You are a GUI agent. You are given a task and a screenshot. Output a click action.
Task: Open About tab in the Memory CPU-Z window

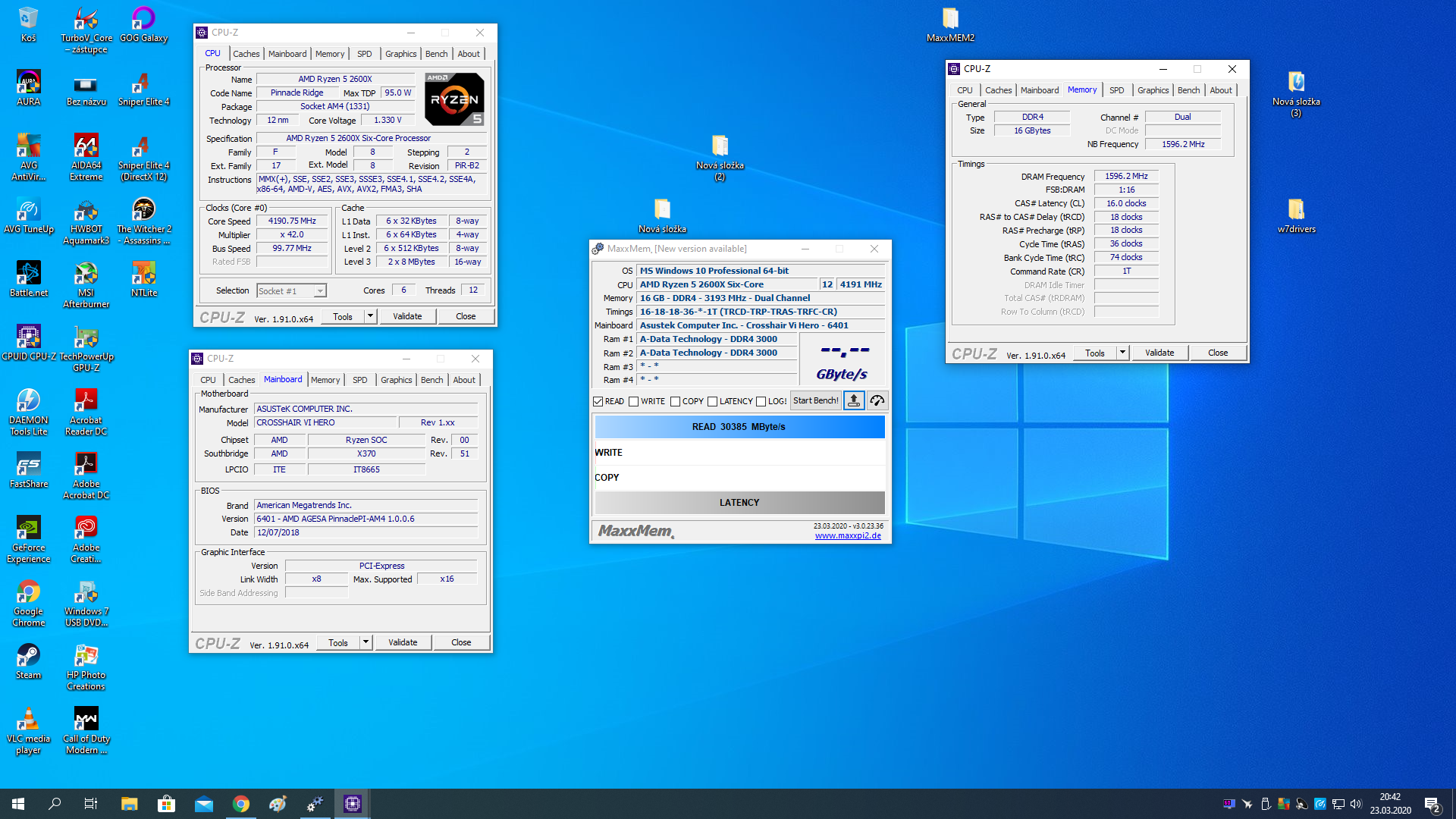(x=1221, y=90)
